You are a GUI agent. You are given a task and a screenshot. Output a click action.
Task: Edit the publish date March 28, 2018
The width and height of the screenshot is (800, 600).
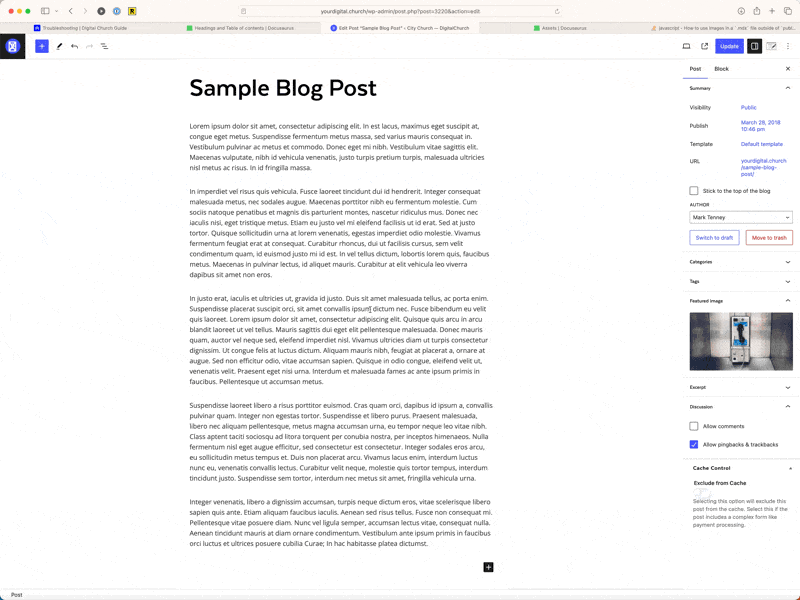760,126
